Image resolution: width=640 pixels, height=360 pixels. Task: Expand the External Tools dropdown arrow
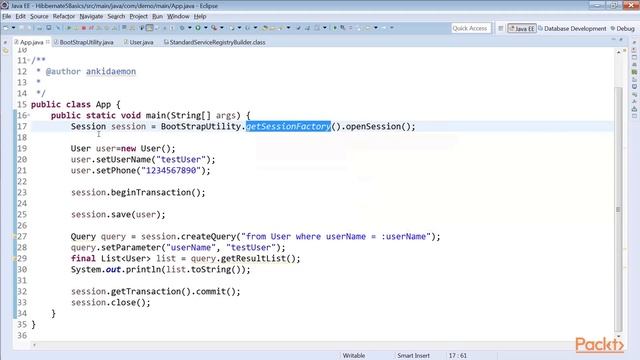[222, 28]
